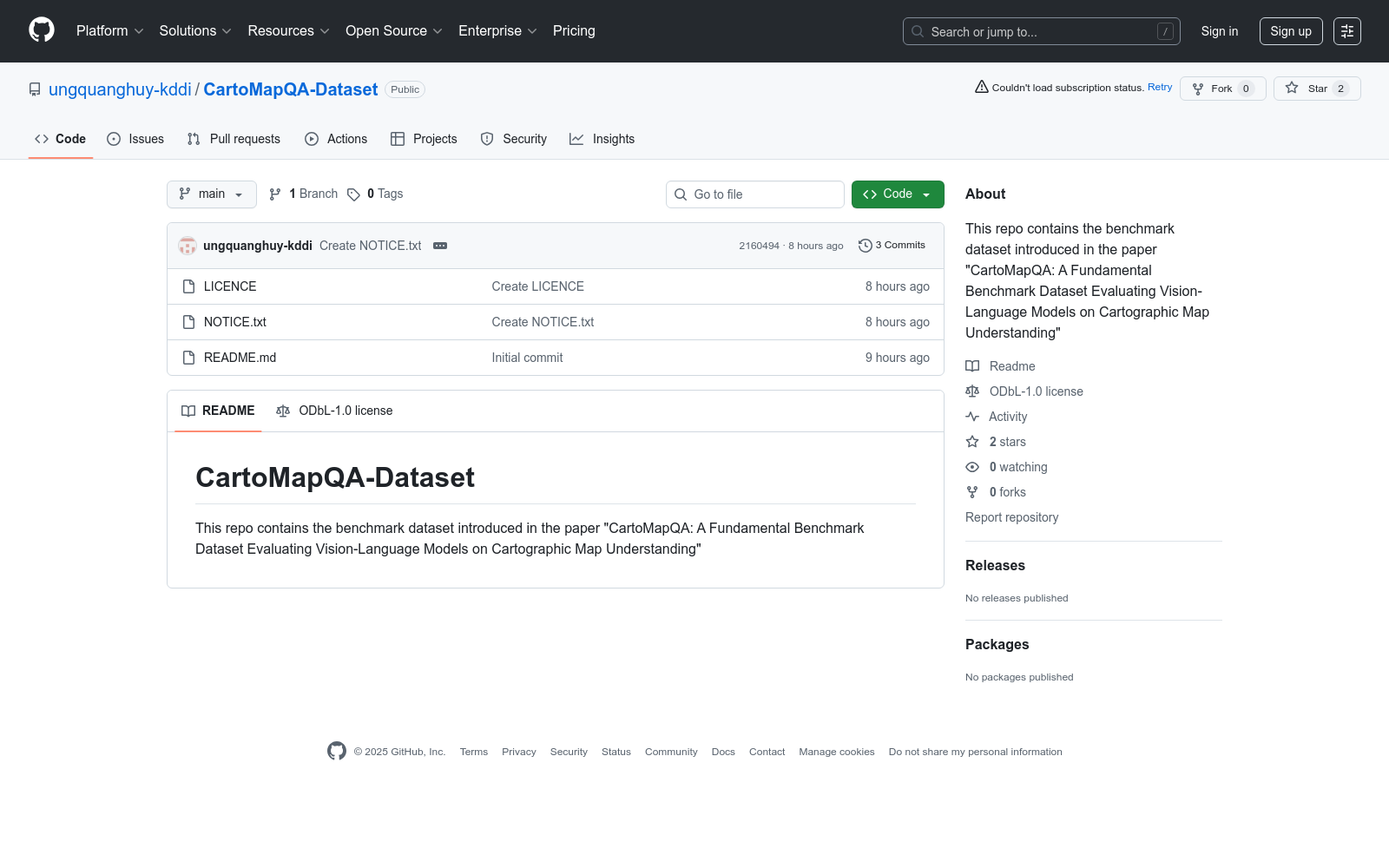The width and height of the screenshot is (1389, 868).
Task: Open the Insights tab
Action: (602, 139)
